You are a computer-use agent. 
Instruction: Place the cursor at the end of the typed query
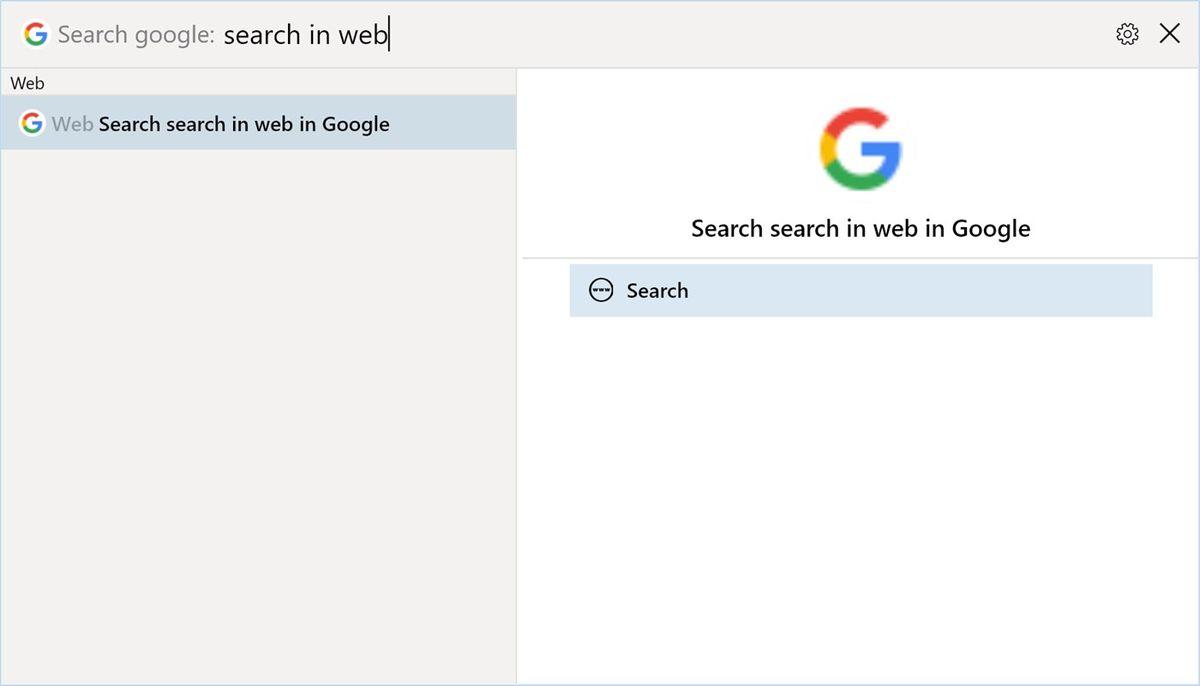389,35
